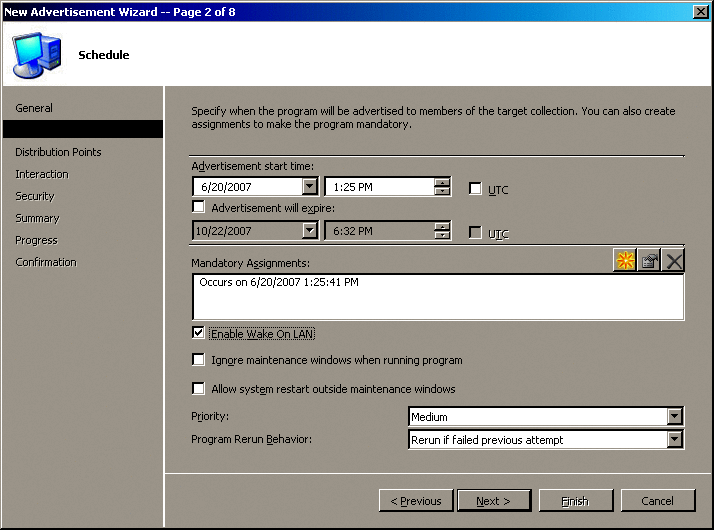
Task: Click the assignment properties icon
Action: 649,260
